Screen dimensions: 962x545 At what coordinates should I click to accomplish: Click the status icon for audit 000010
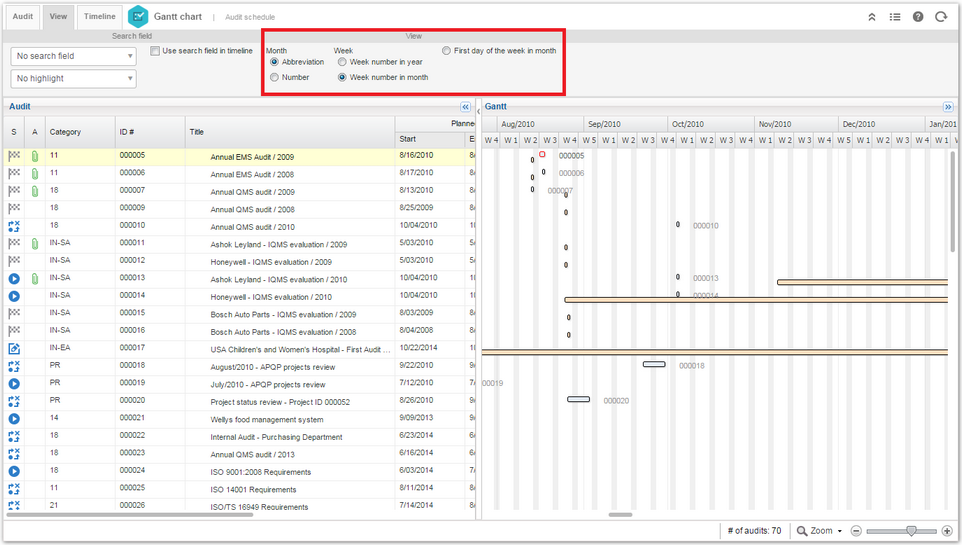[x=14, y=226]
